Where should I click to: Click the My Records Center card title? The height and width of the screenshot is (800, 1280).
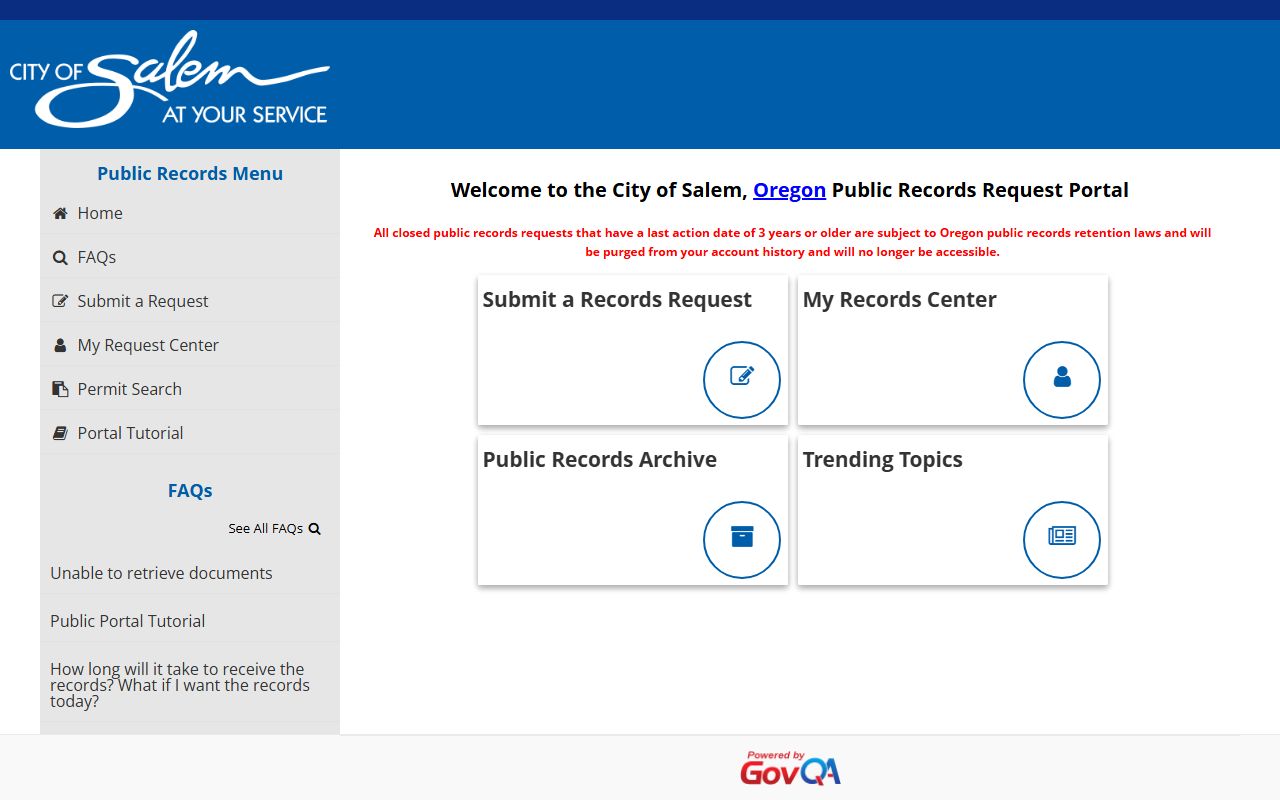pos(900,300)
